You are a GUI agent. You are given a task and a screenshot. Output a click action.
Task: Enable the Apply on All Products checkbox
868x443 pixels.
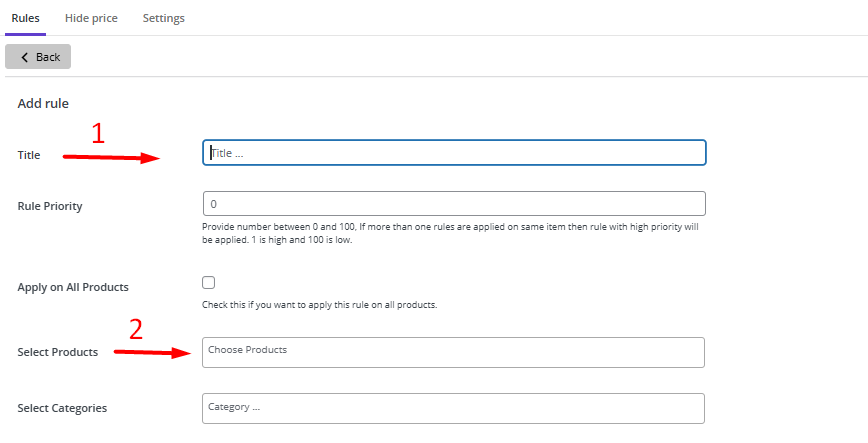tap(209, 283)
